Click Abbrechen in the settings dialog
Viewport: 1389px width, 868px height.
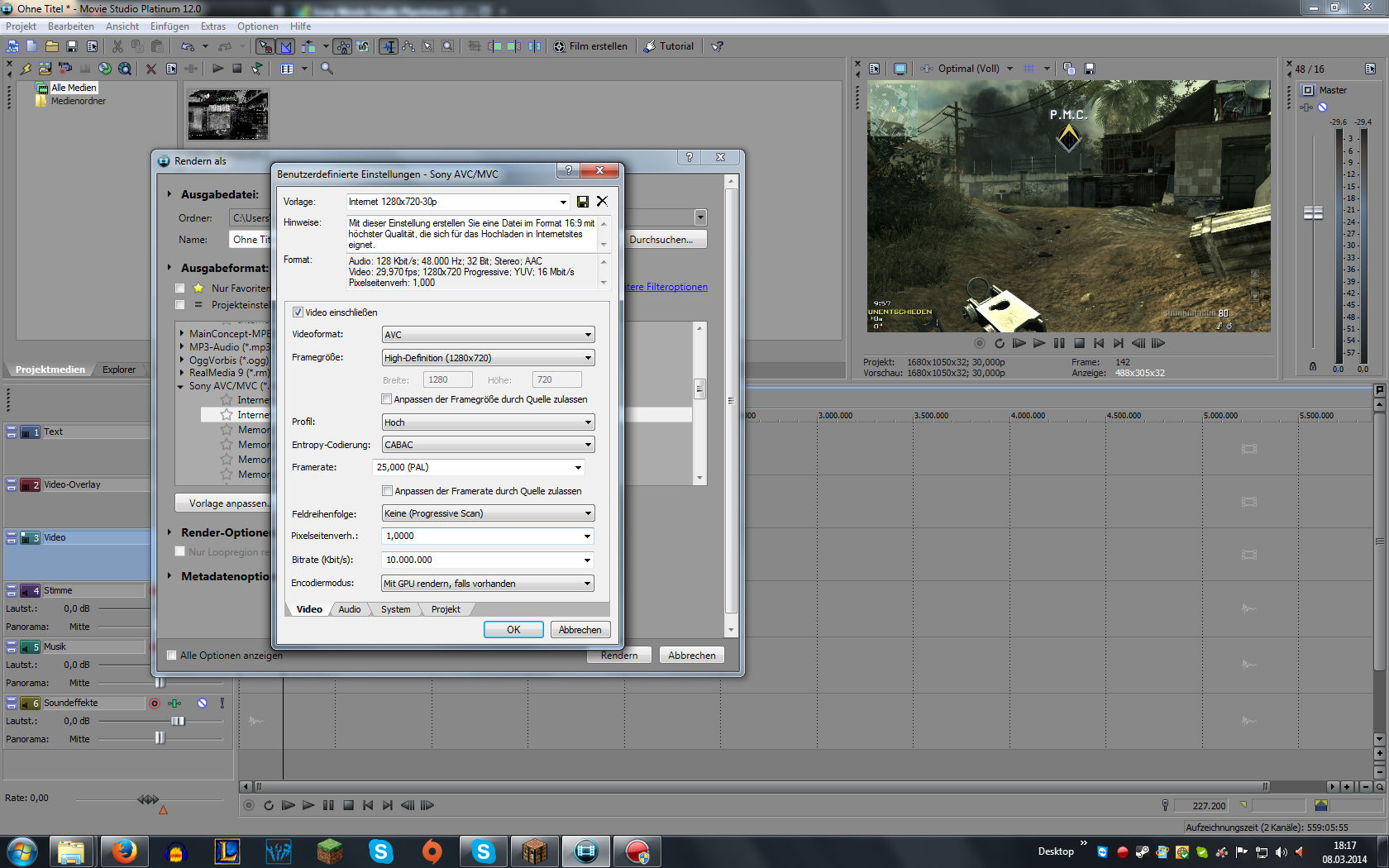pos(580,630)
